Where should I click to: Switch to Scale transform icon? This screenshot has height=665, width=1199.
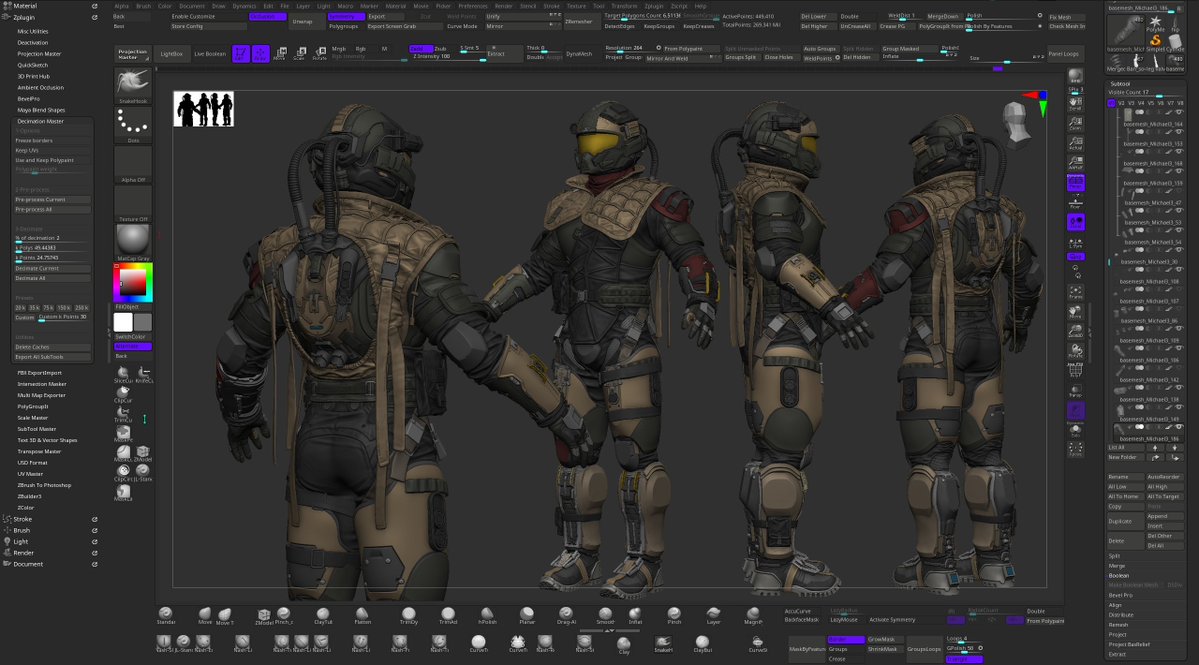pyautogui.click(x=300, y=54)
